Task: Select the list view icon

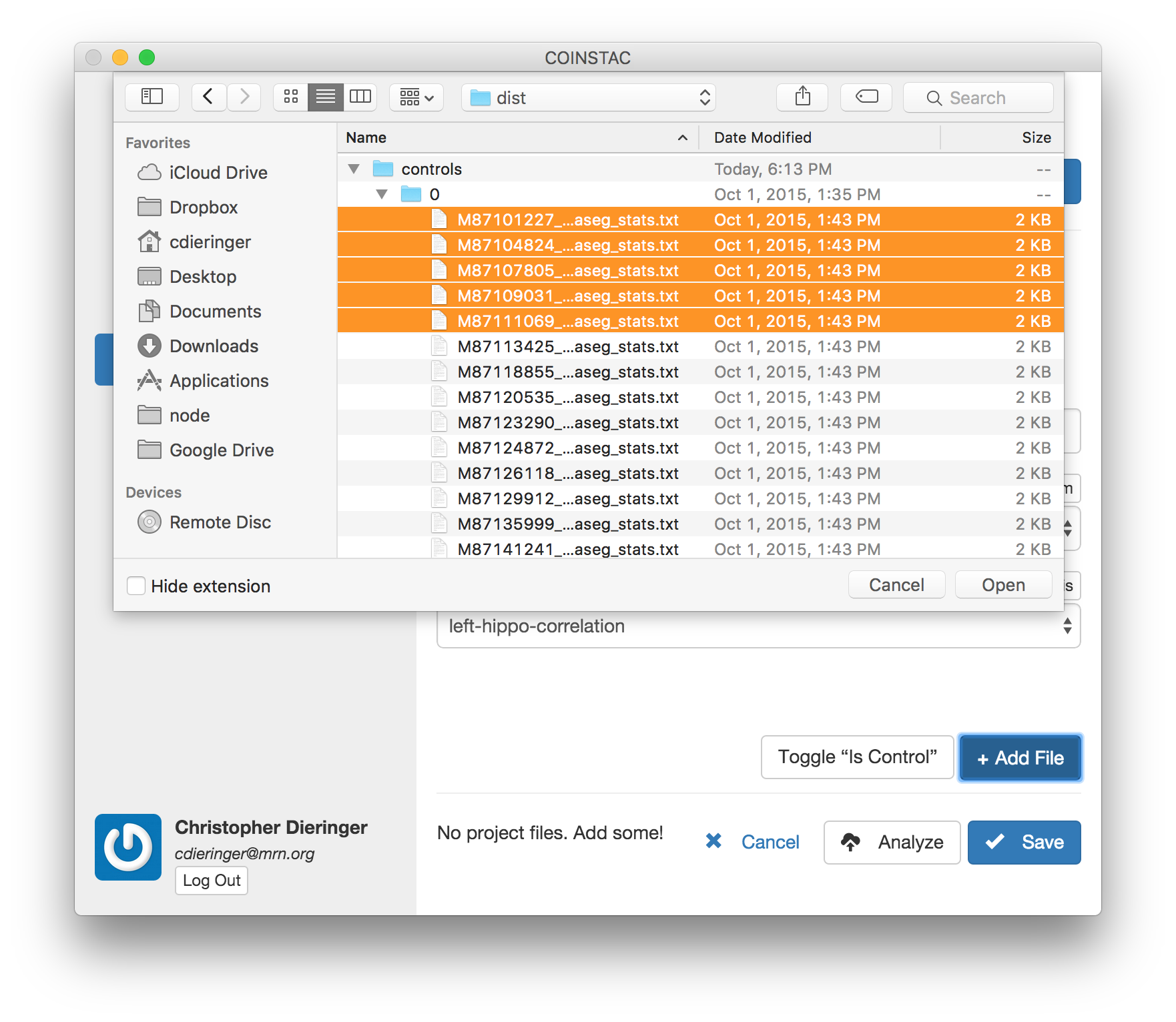Action: [326, 97]
